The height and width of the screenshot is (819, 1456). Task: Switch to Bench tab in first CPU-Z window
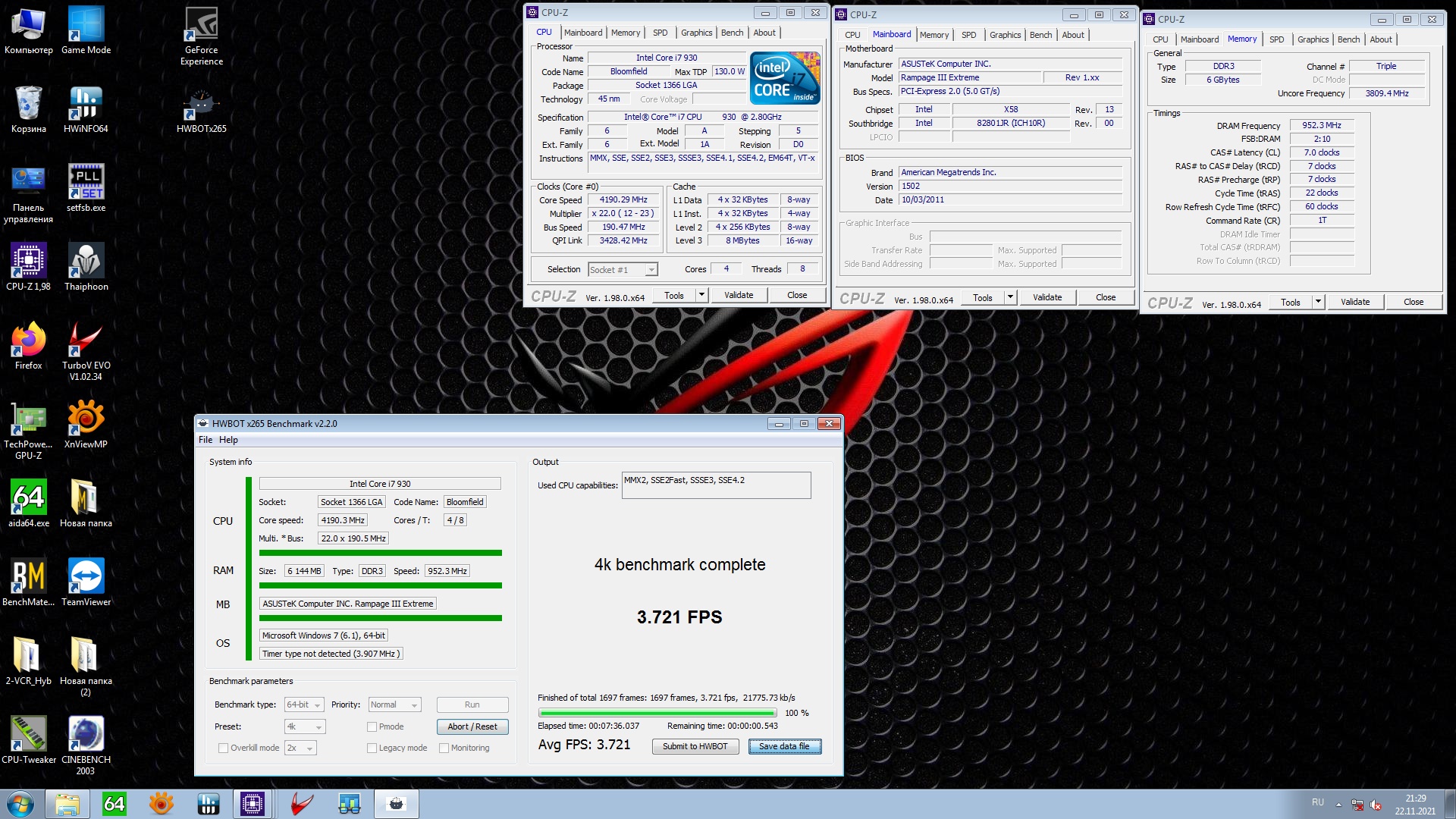732,33
